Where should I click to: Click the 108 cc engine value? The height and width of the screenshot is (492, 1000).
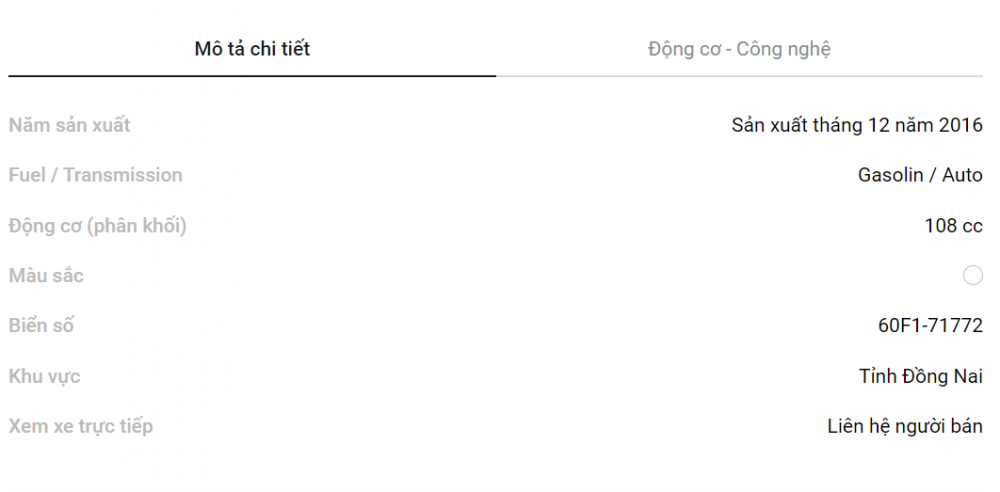tap(953, 226)
